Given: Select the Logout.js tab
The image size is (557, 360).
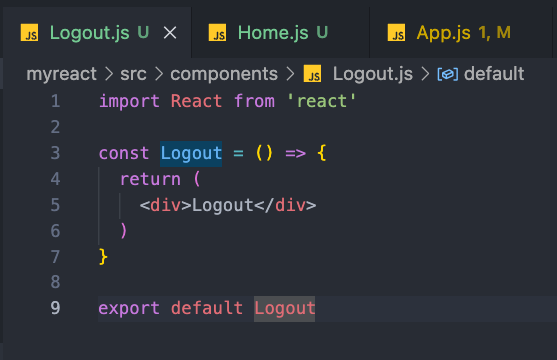Looking at the screenshot, I should (x=97, y=33).
